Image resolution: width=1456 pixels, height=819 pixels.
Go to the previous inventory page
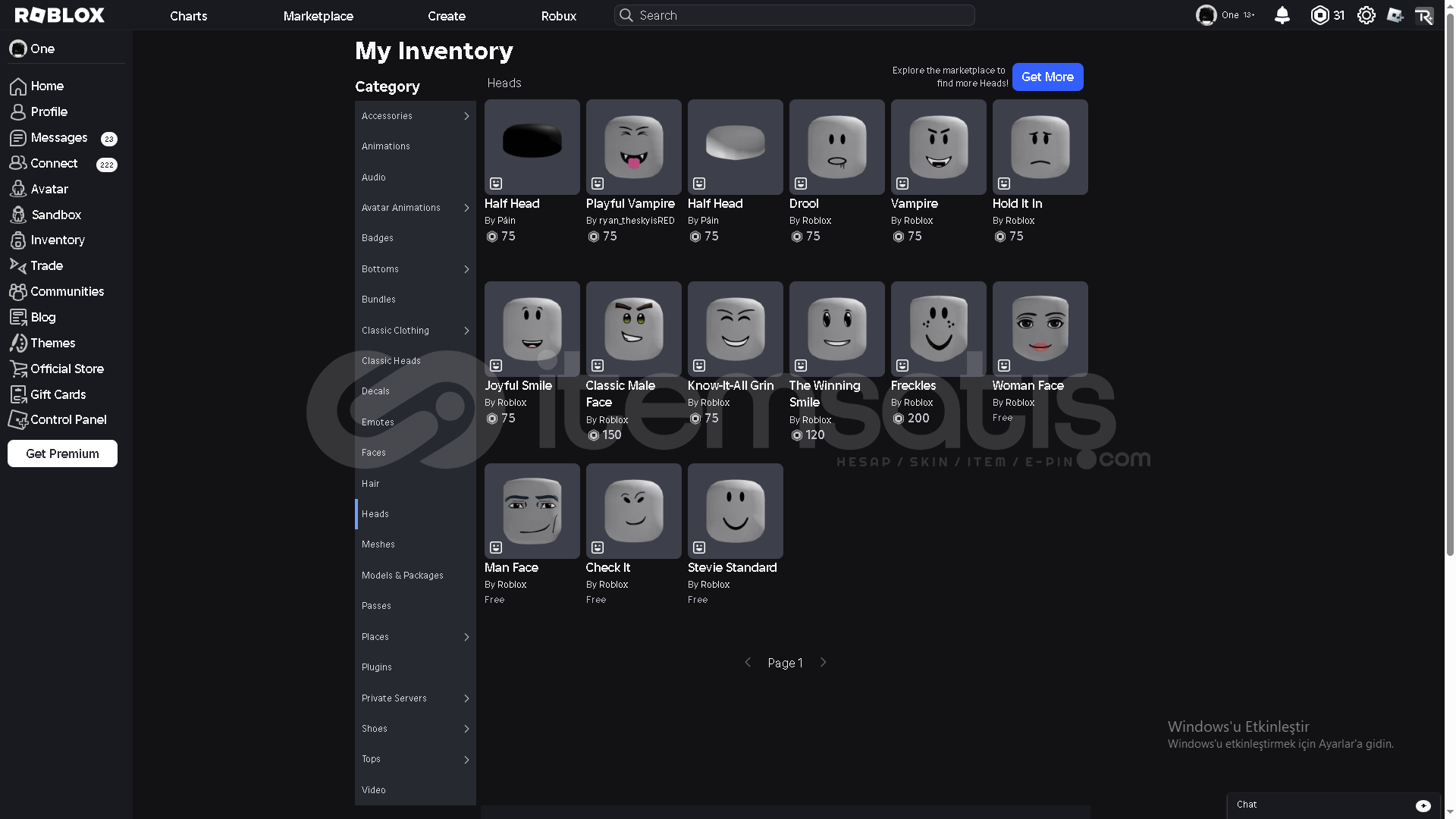pos(748,663)
